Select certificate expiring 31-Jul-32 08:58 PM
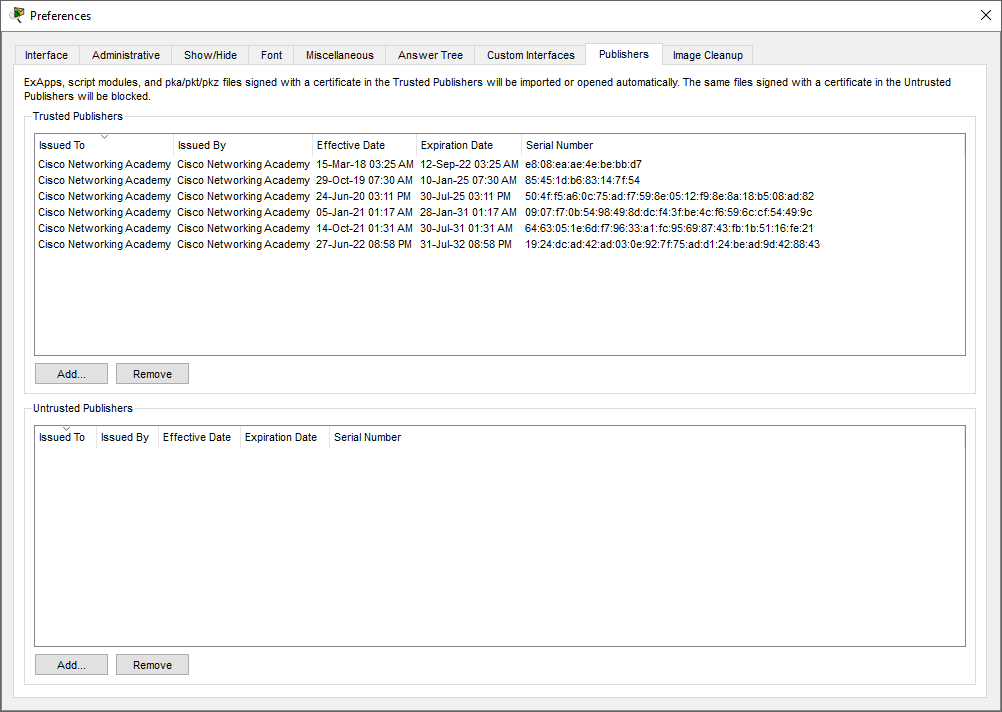Screen dimensions: 1002x712 click(466, 244)
